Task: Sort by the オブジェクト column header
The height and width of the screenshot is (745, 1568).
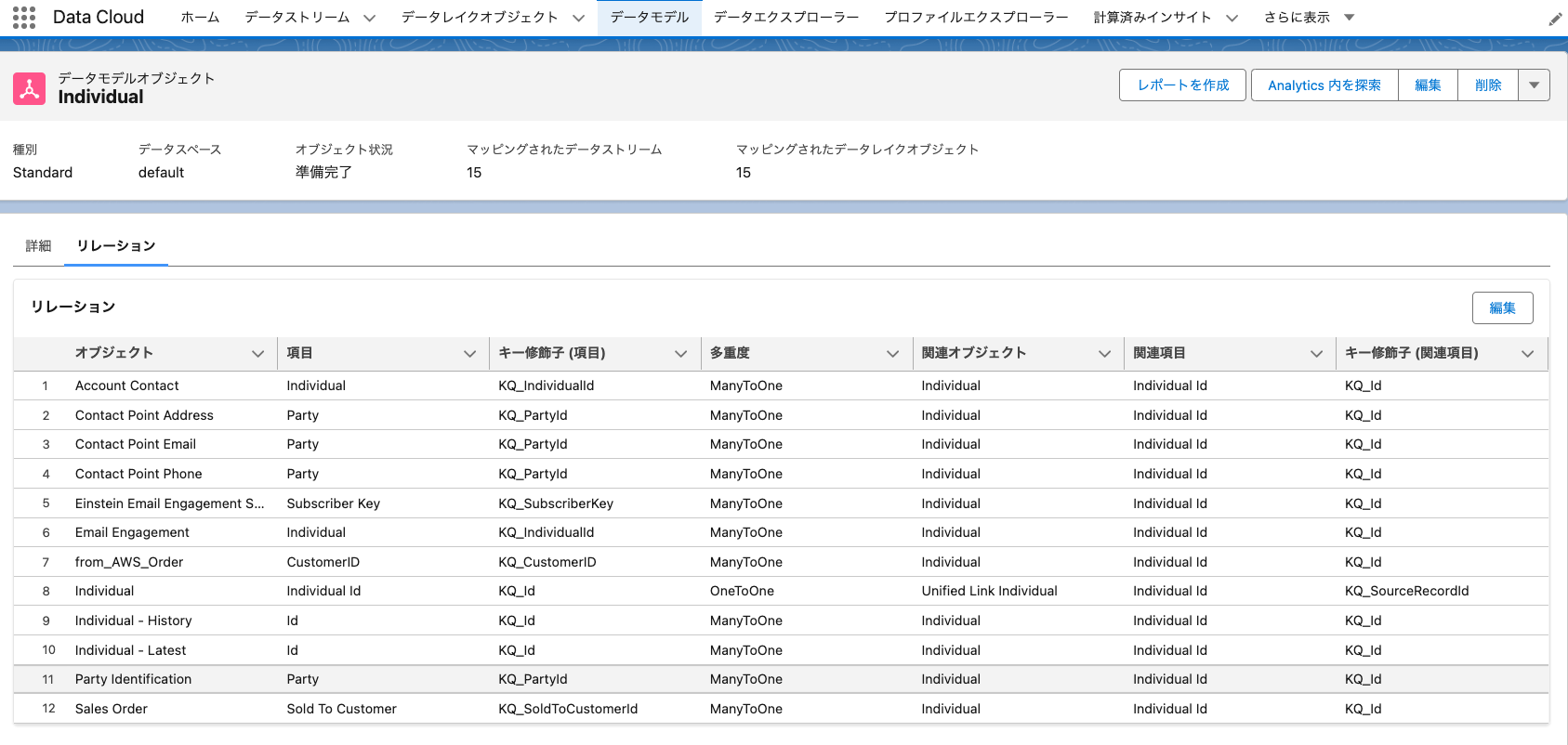Action: tap(114, 353)
